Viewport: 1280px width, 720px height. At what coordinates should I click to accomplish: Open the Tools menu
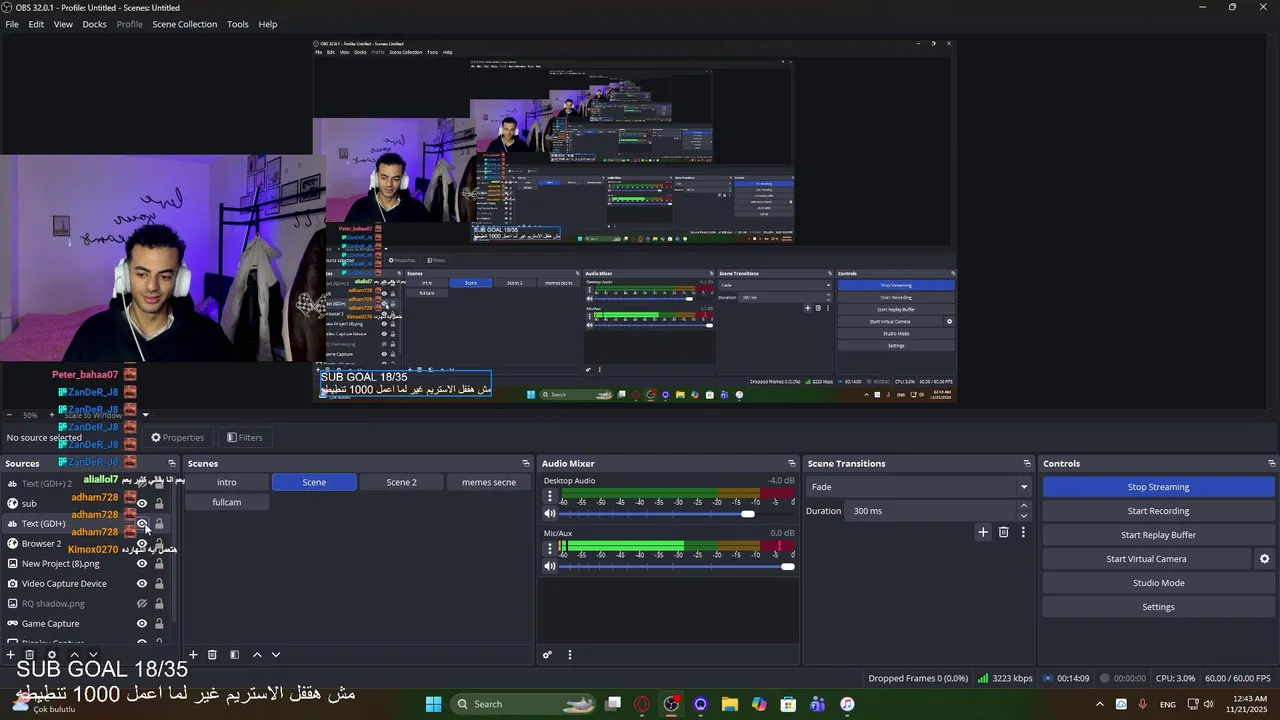(x=238, y=24)
